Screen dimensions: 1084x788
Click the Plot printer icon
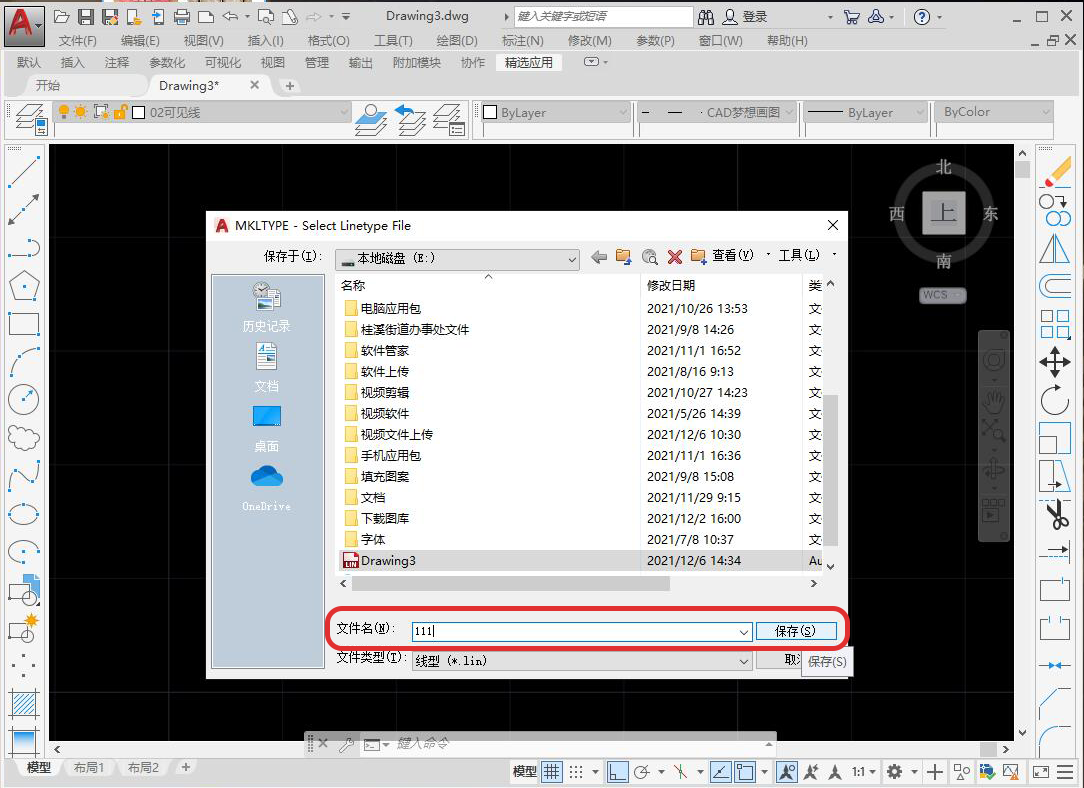(182, 17)
